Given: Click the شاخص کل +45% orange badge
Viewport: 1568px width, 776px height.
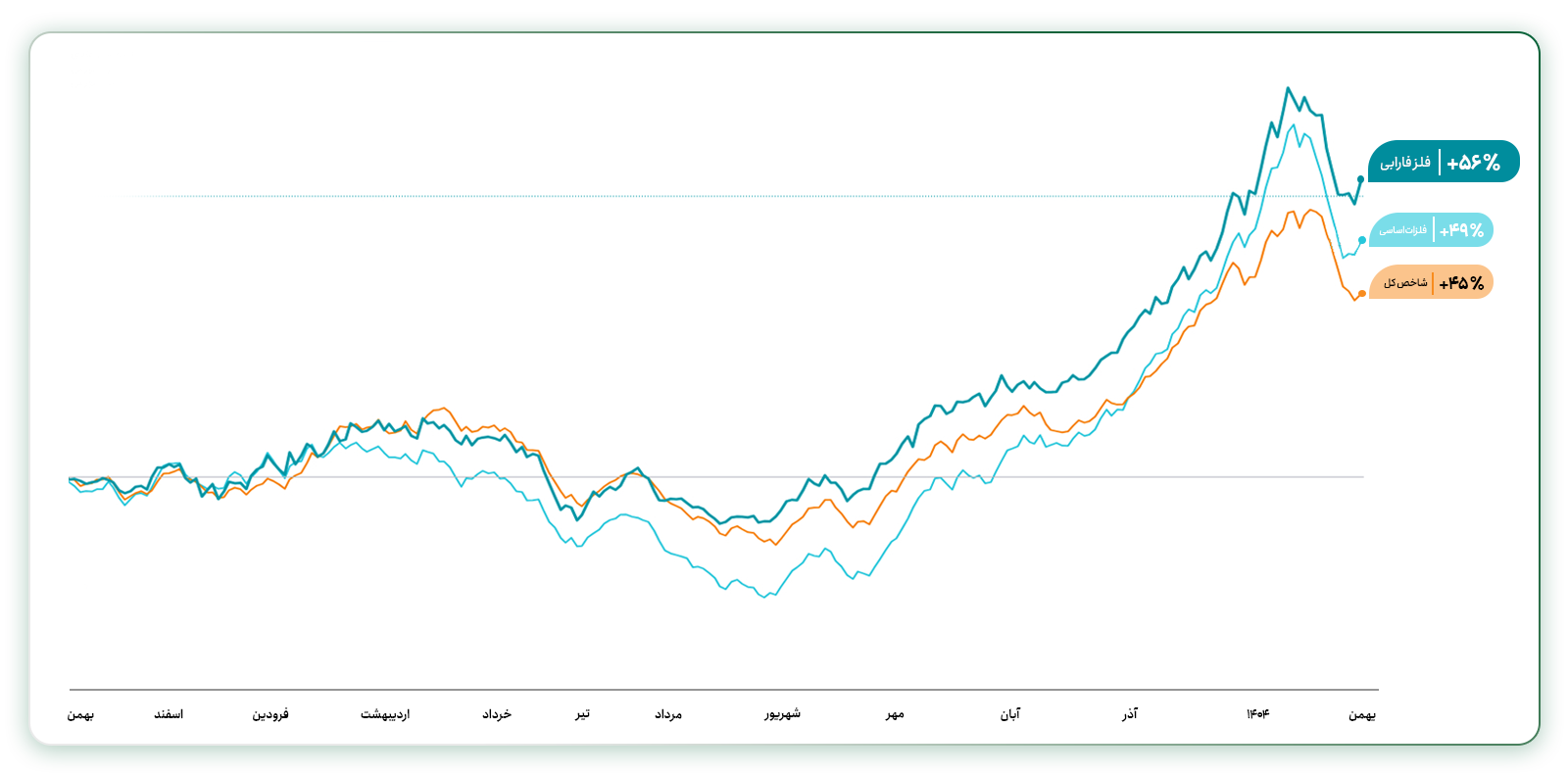Looking at the screenshot, I should point(1431,283).
